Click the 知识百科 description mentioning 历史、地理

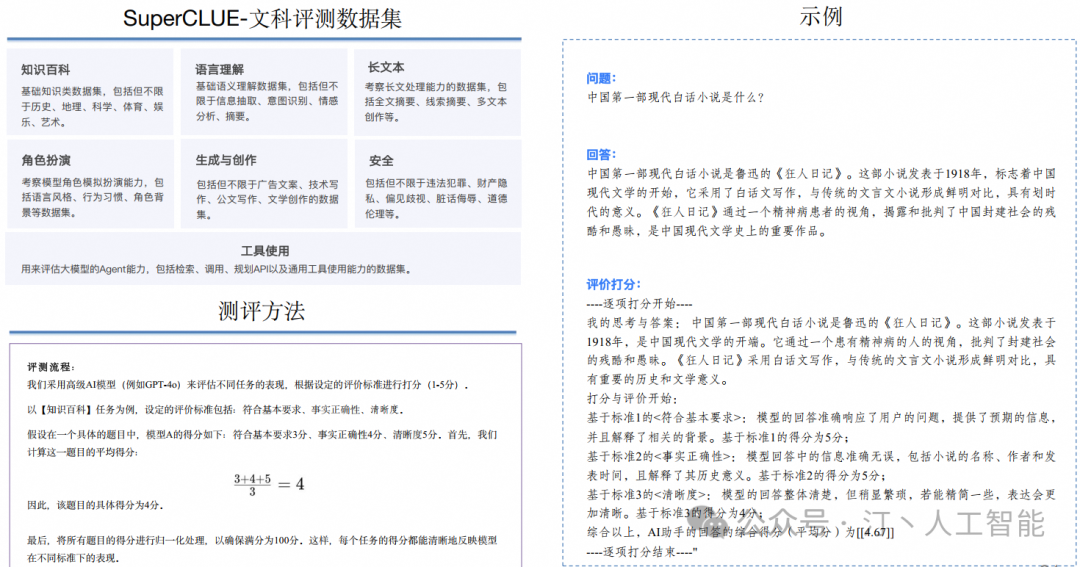[x=92, y=106]
